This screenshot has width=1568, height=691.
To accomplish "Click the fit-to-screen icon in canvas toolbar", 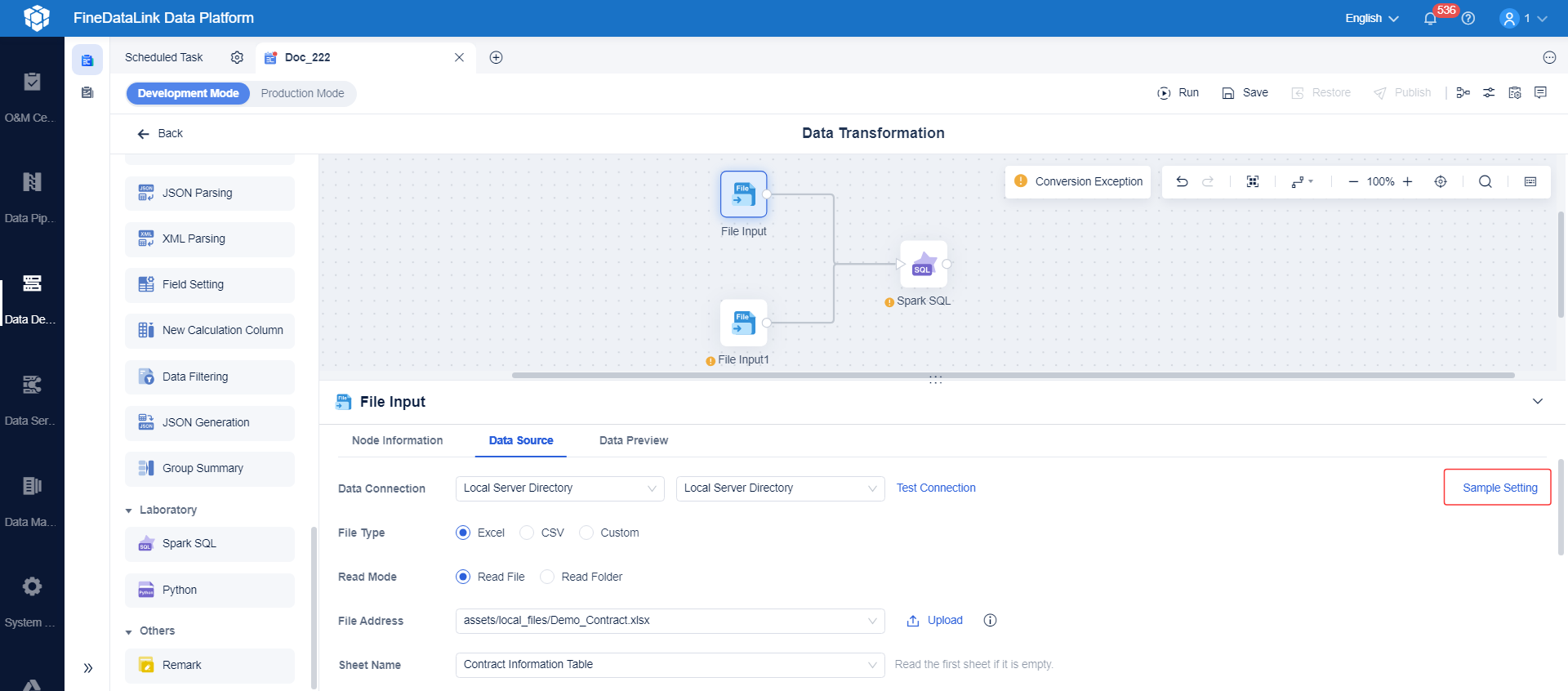I will 1253,181.
